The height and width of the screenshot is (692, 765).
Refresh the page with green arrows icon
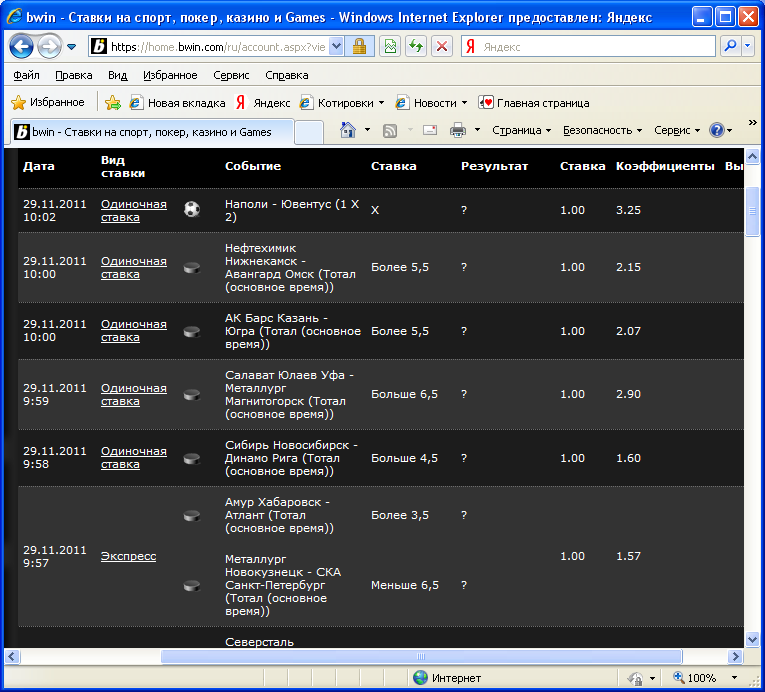coord(416,47)
